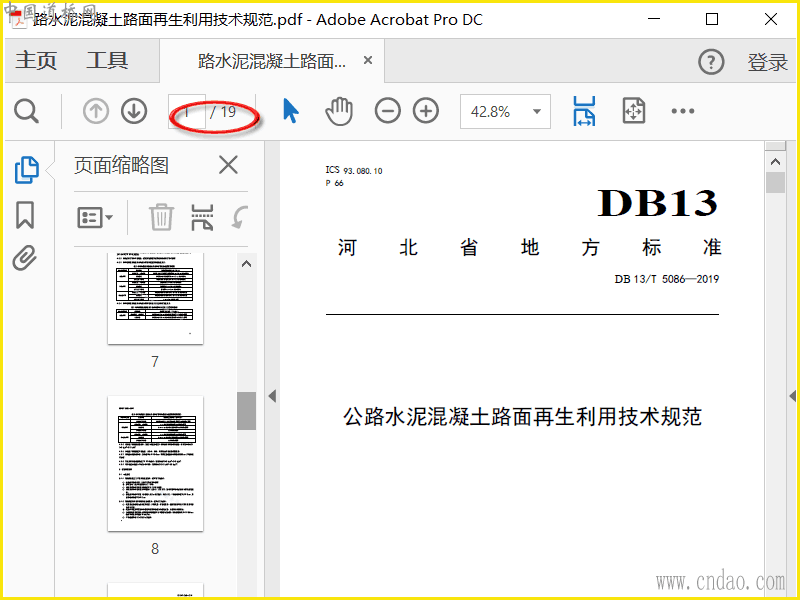Switch to the 路水泥混凝土路面 document tab
The width and height of the screenshot is (800, 600).
pos(271,61)
